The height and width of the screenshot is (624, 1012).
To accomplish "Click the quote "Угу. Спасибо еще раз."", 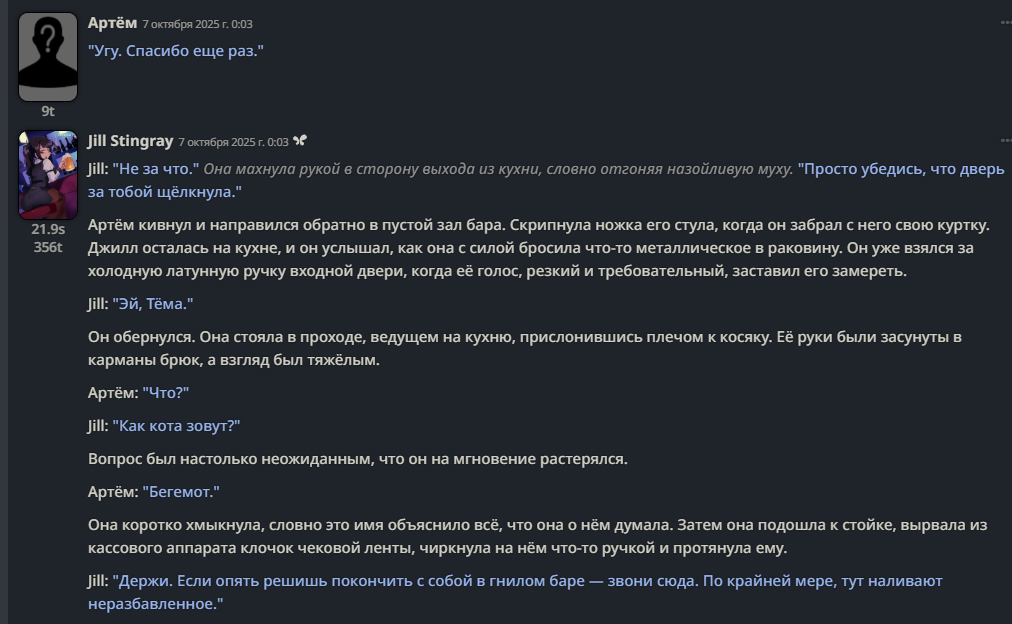I will (175, 50).
